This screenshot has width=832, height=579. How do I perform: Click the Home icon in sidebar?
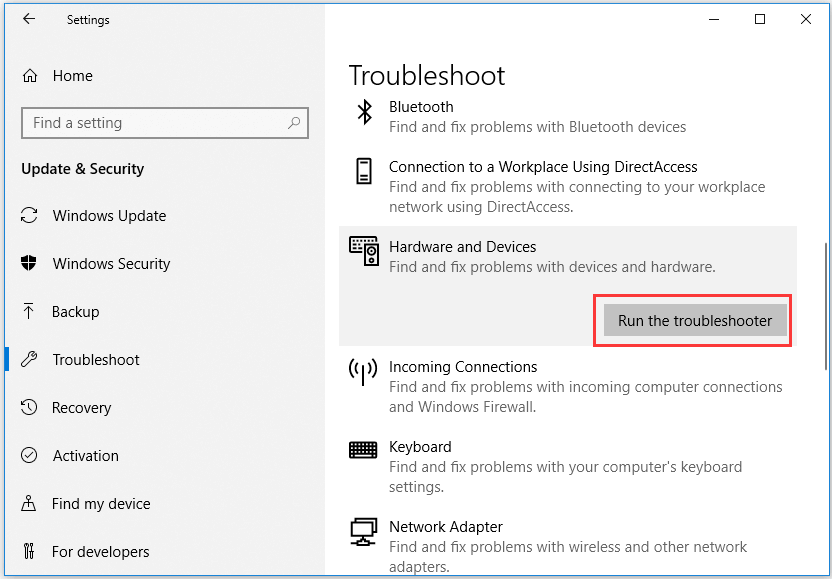(x=31, y=76)
